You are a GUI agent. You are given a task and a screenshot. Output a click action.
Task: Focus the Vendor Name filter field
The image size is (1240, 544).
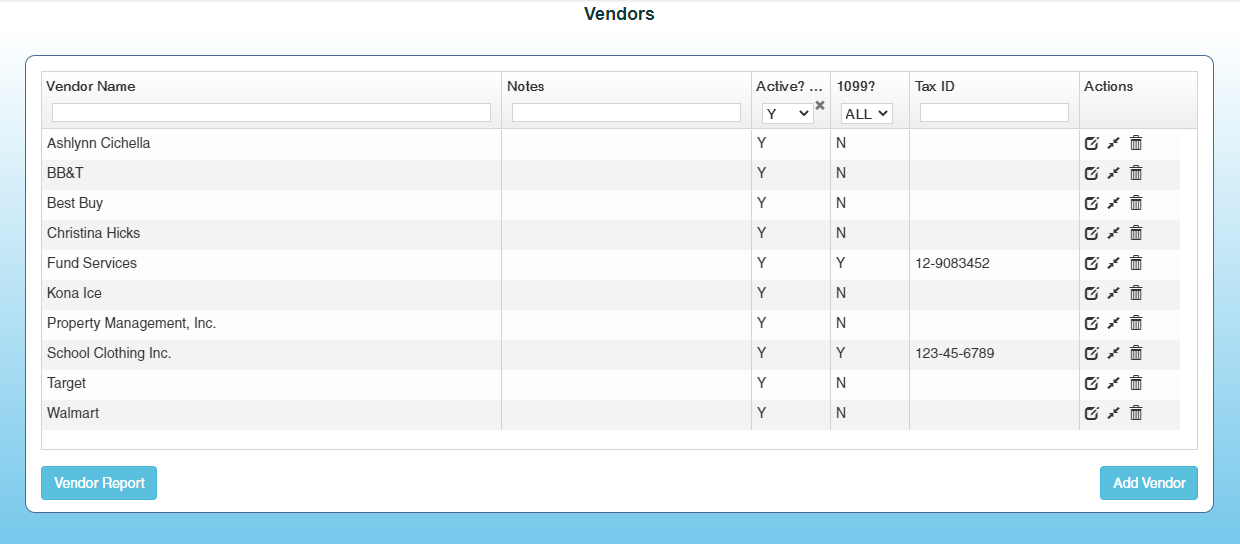pos(271,113)
